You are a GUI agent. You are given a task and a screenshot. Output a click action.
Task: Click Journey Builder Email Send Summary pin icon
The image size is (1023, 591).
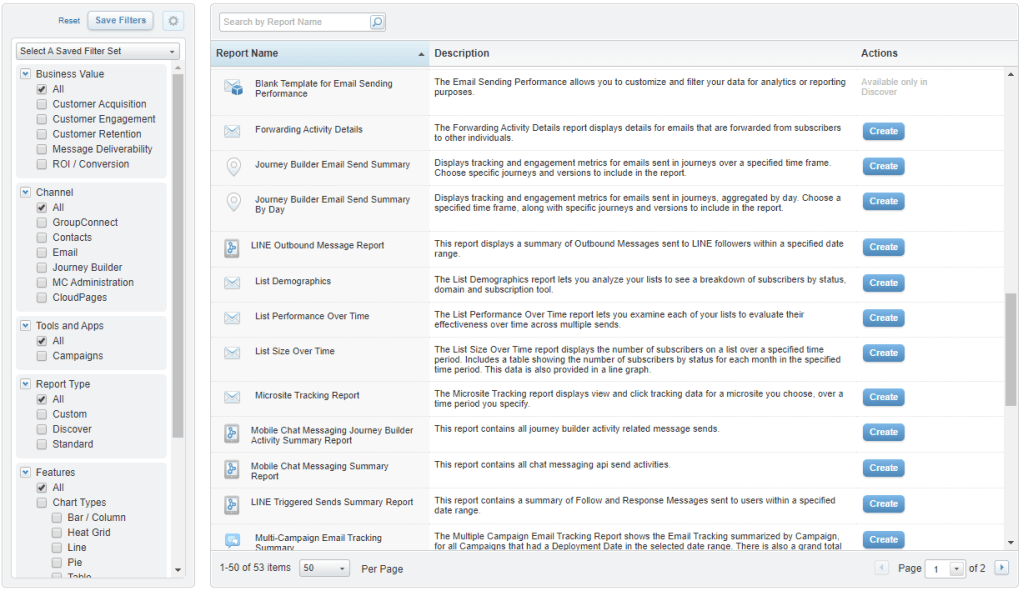[233, 166]
